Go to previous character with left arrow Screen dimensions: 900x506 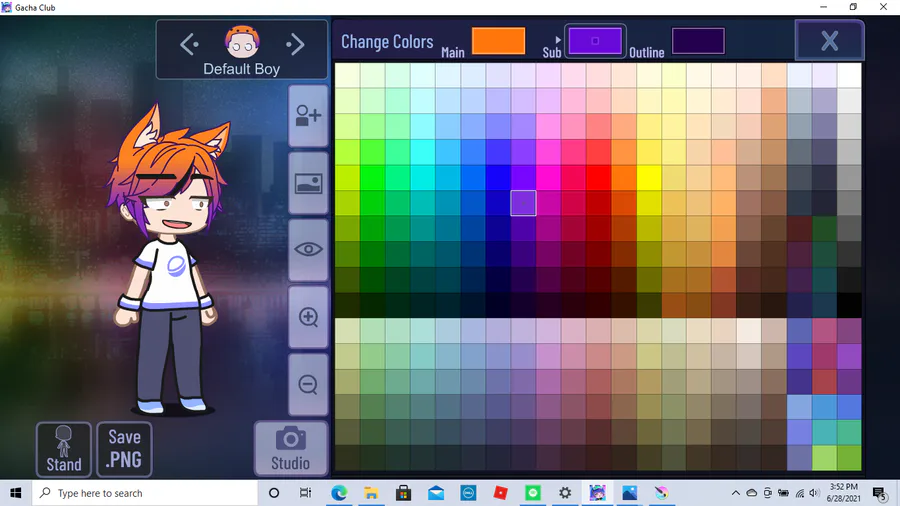[x=189, y=44]
